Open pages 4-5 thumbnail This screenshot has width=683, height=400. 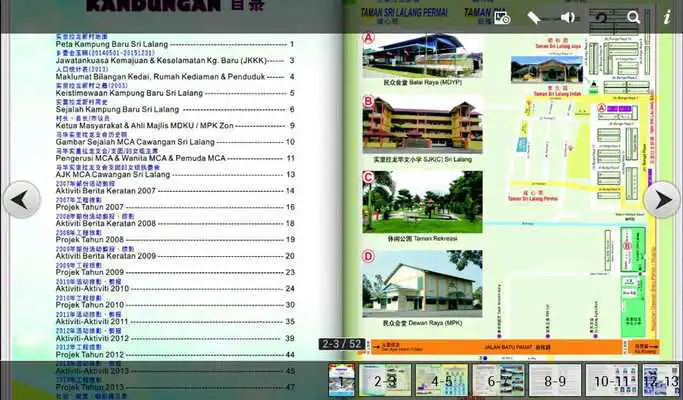click(x=442, y=380)
